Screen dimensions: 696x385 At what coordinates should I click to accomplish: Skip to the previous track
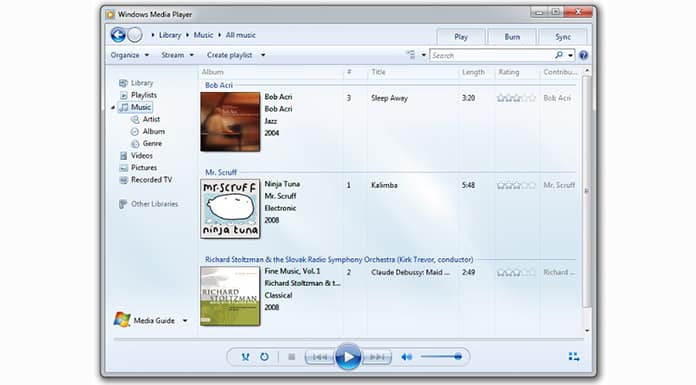[x=320, y=357]
